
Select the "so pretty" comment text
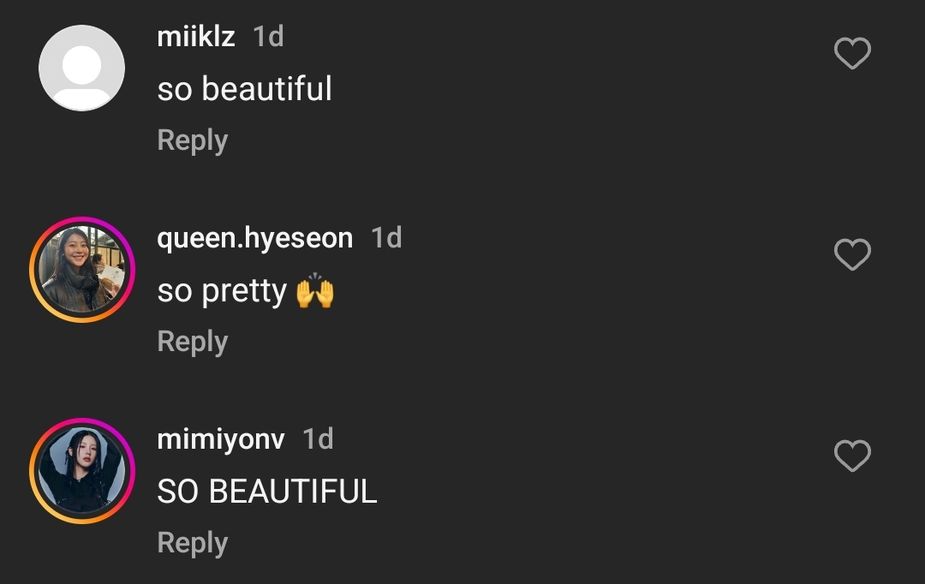[222, 291]
